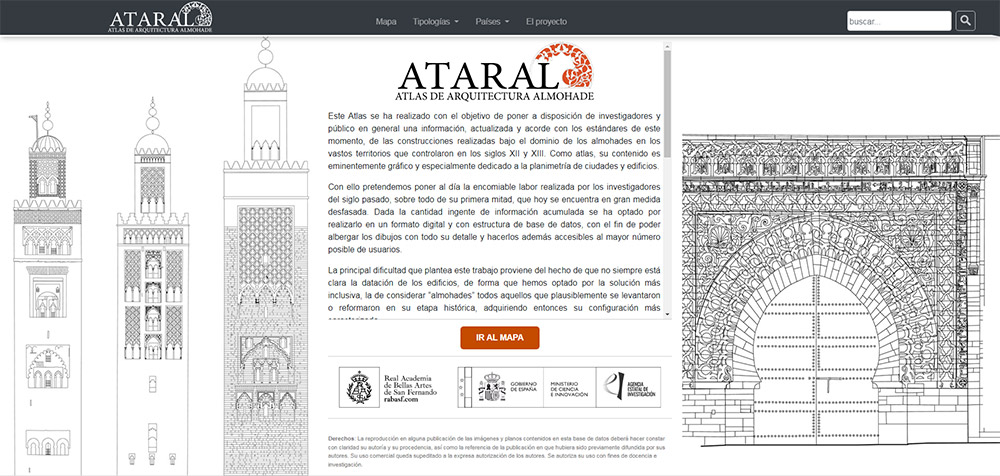Click the leftmost minaret elevation drawing
The width and height of the screenshot is (1000, 476).
tap(48, 287)
